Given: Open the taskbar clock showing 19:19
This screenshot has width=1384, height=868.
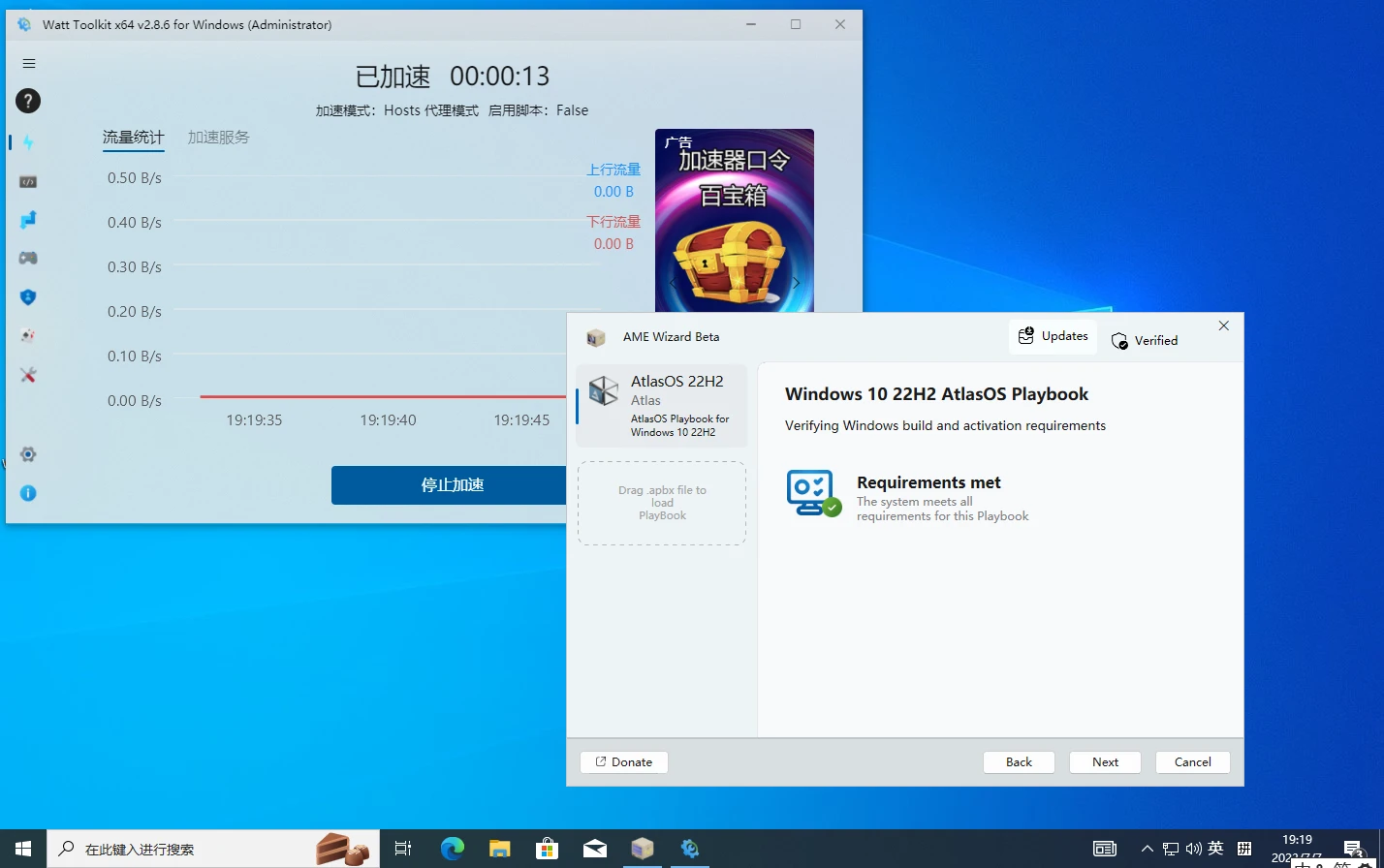Looking at the screenshot, I should click(x=1297, y=849).
